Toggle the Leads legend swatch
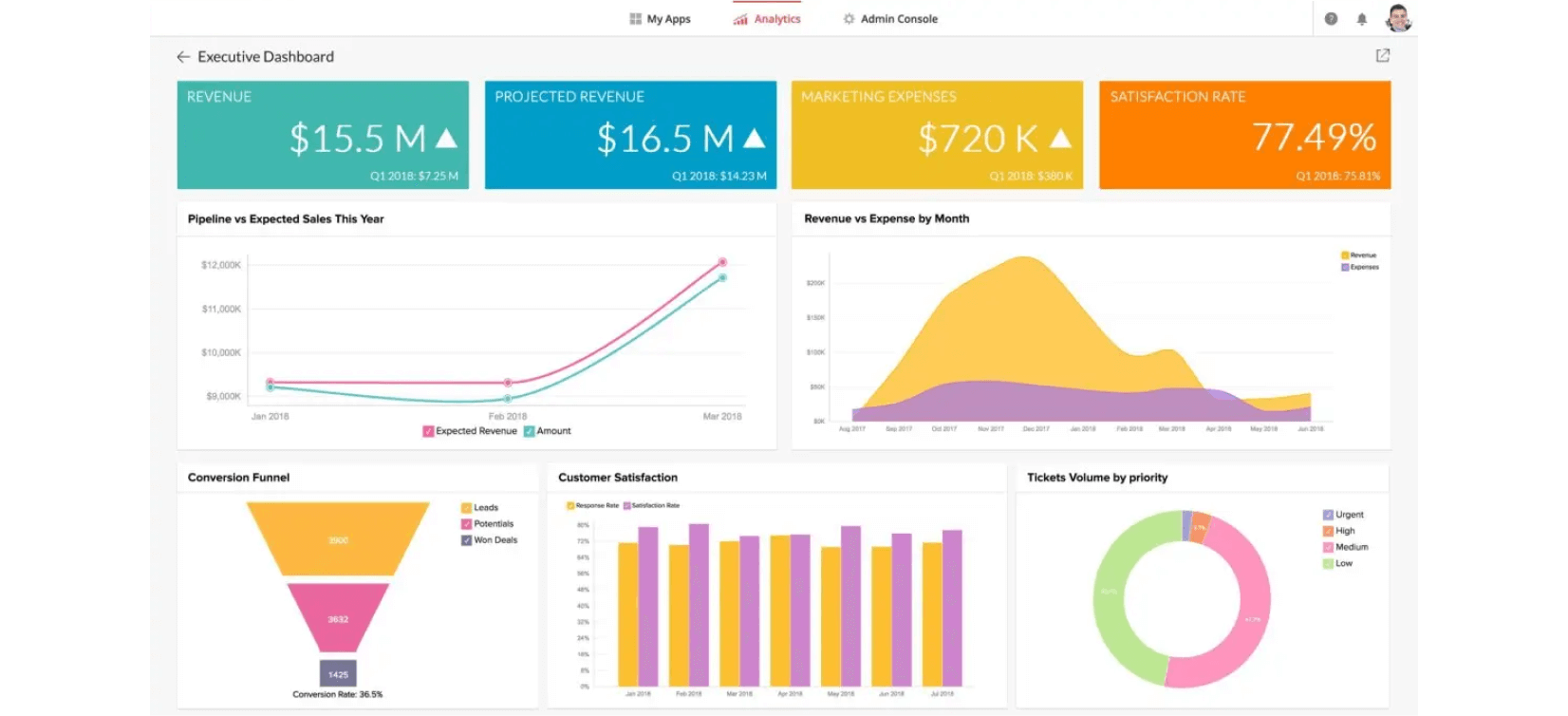This screenshot has height=716, width=1568. (x=466, y=508)
